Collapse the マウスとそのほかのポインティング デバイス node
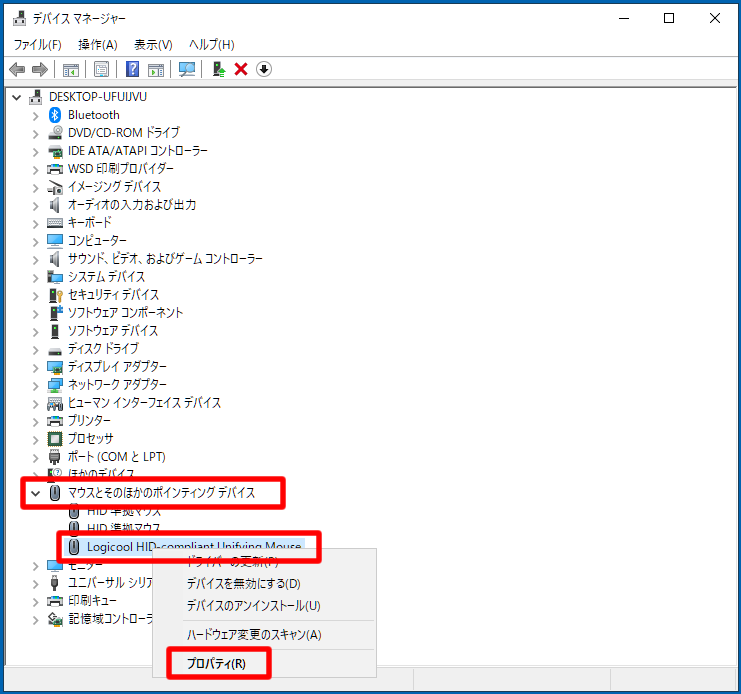This screenshot has height=694, width=741. pyautogui.click(x=36, y=493)
